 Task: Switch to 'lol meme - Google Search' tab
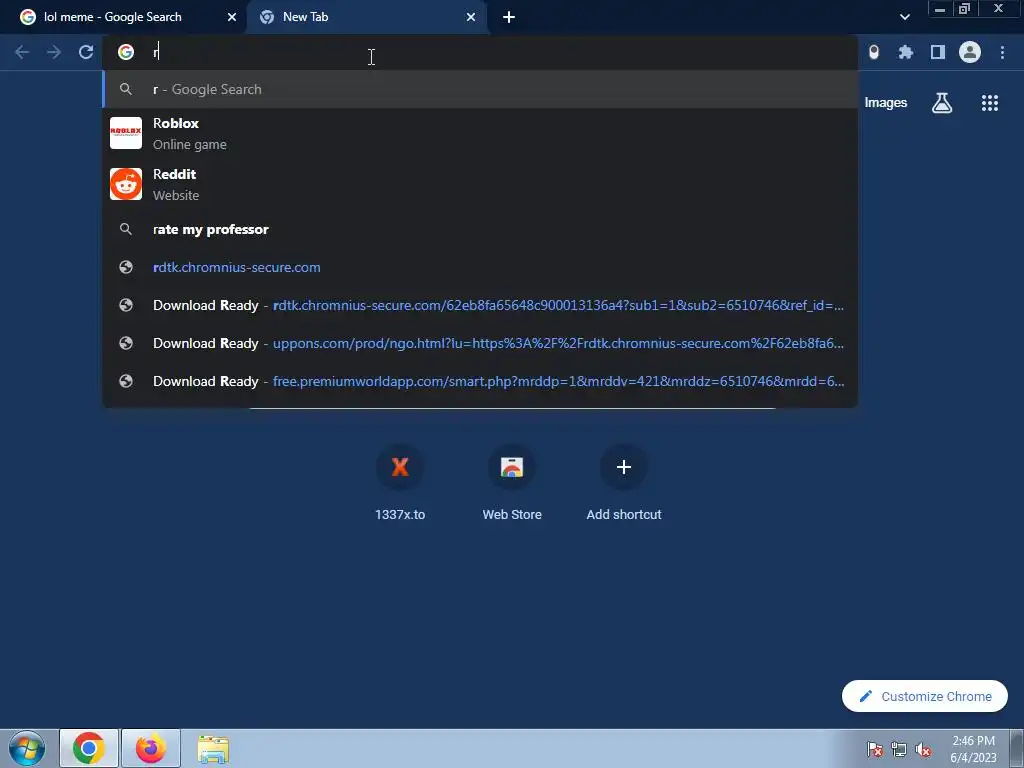pyautogui.click(x=124, y=17)
